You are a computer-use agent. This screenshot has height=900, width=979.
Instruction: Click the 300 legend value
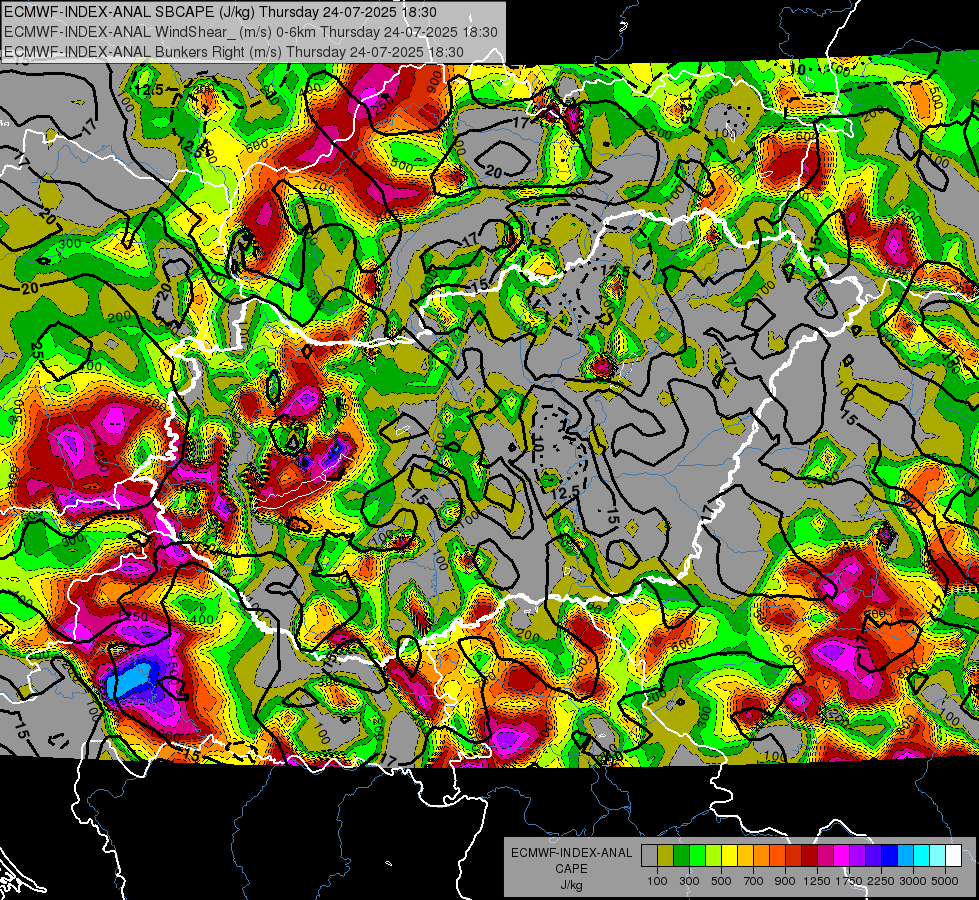(689, 881)
